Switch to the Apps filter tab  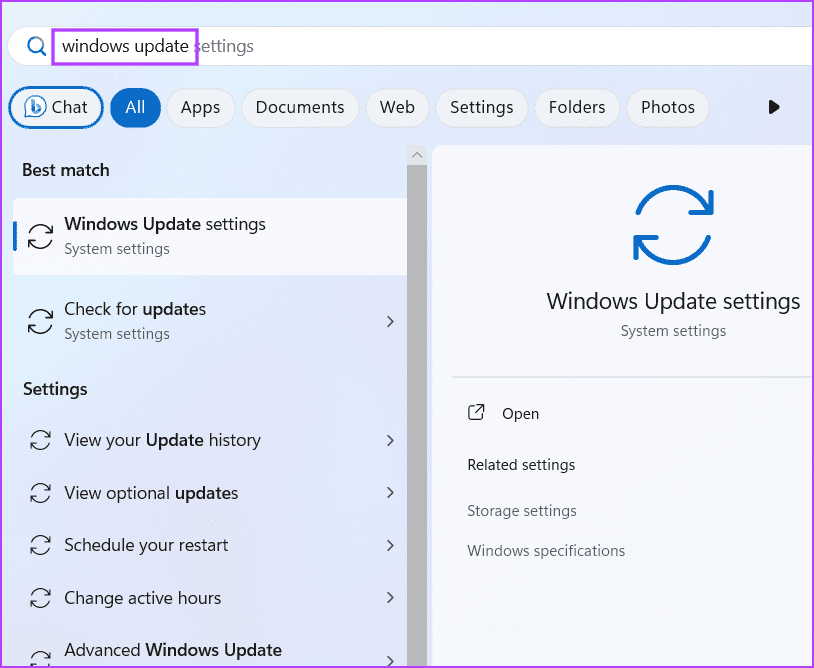(x=200, y=107)
